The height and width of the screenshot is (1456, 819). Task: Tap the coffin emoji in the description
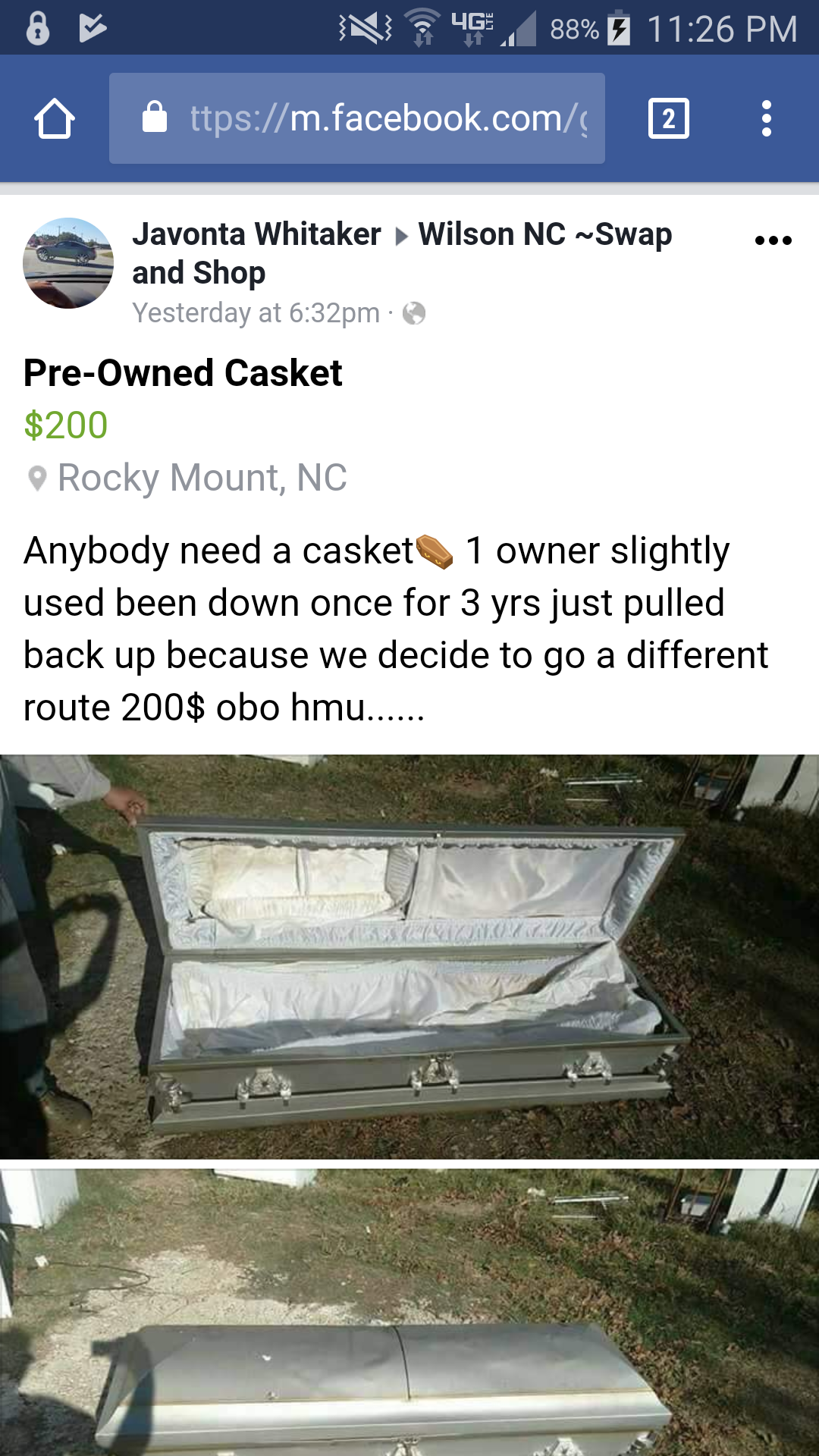tap(435, 551)
